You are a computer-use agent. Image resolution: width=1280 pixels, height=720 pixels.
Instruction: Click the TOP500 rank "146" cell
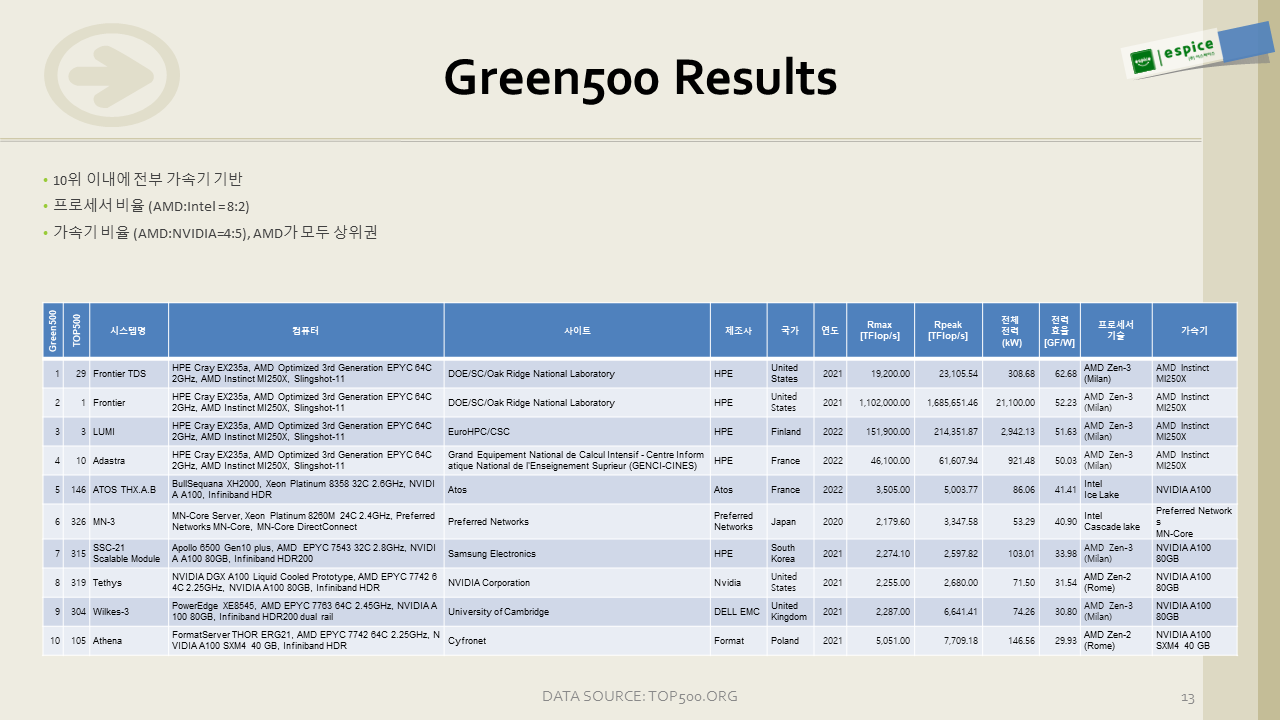pos(78,490)
